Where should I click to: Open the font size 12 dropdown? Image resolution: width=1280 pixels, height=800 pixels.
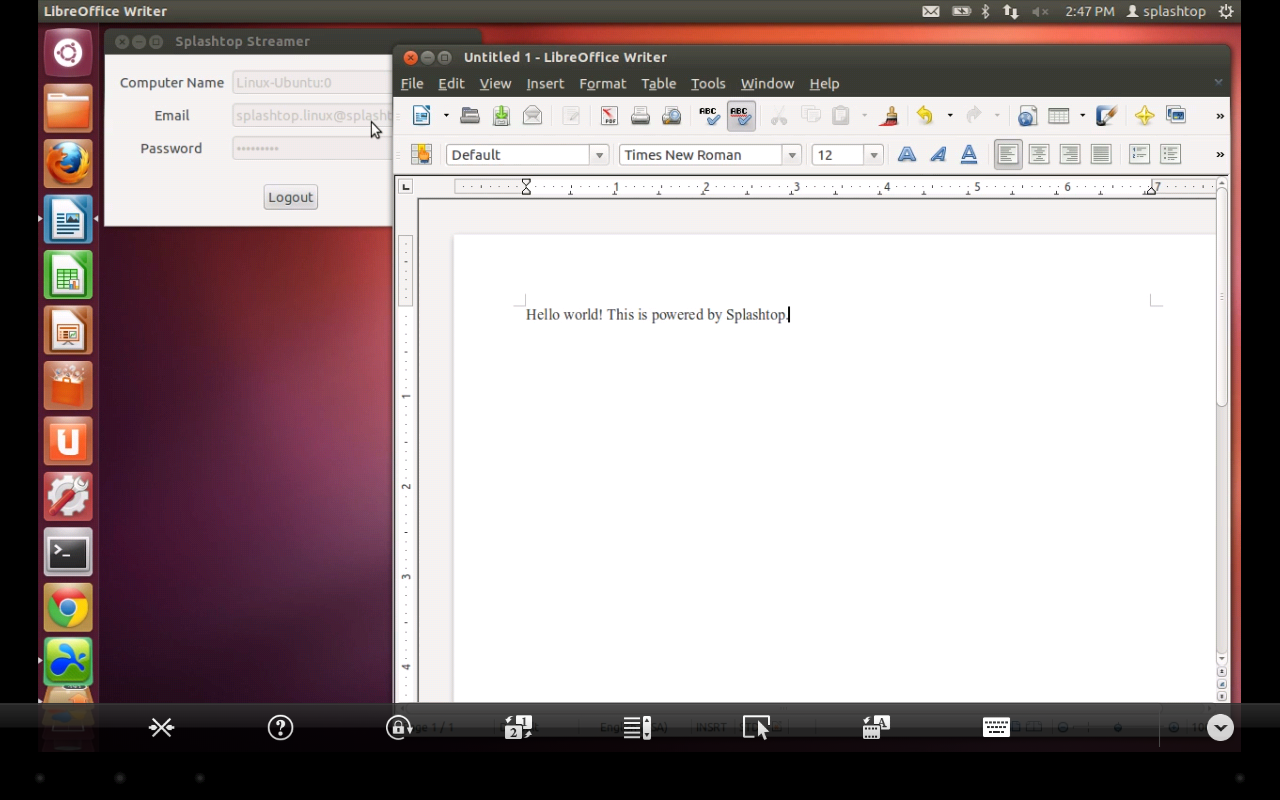click(x=874, y=155)
